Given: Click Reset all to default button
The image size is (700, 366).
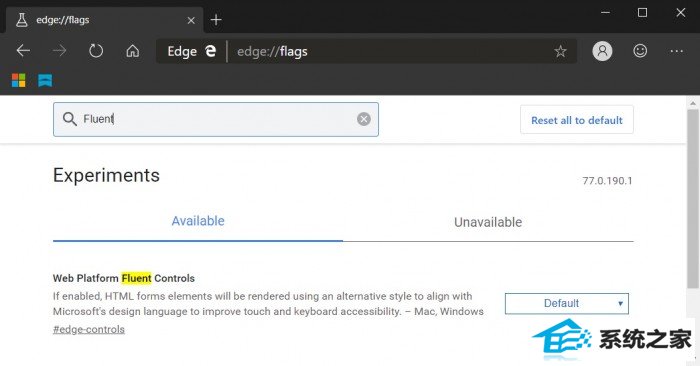Looking at the screenshot, I should coord(576,120).
